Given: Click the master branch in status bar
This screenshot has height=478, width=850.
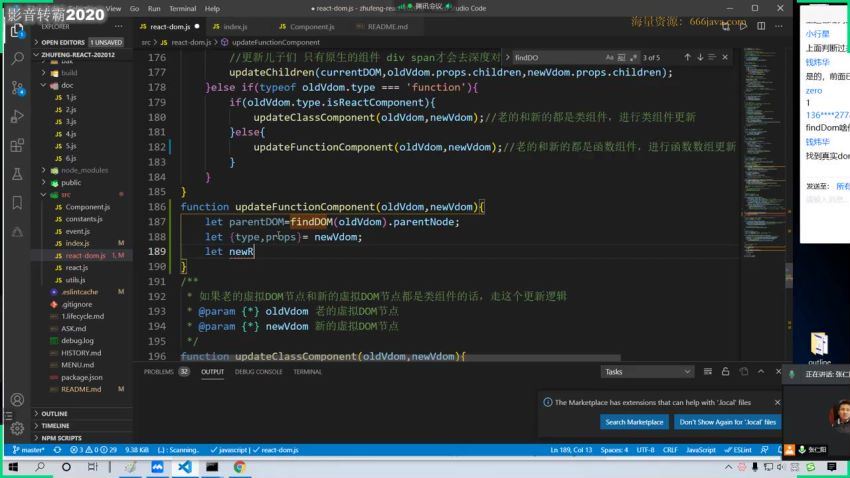Looking at the screenshot, I should coord(28,450).
